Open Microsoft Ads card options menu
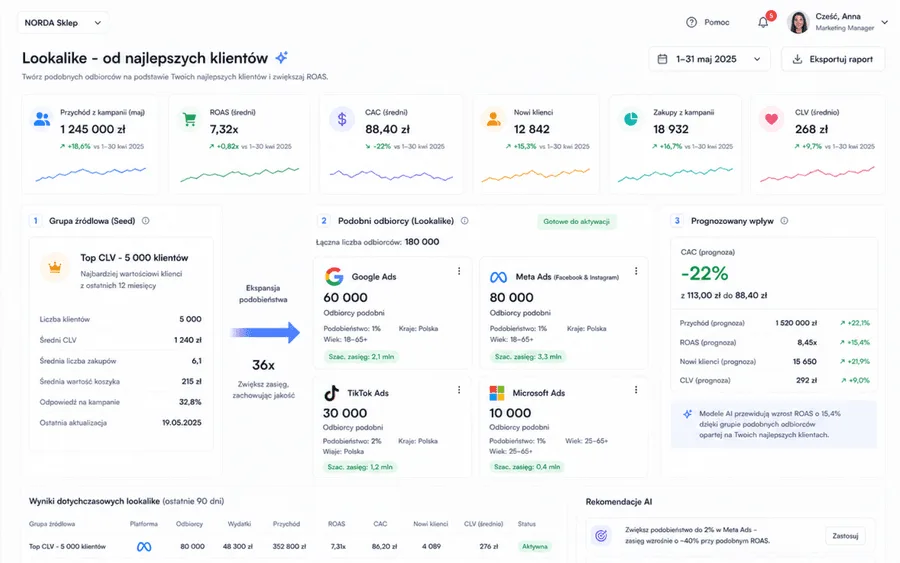Viewport: 900px width, 563px height. coord(636,390)
